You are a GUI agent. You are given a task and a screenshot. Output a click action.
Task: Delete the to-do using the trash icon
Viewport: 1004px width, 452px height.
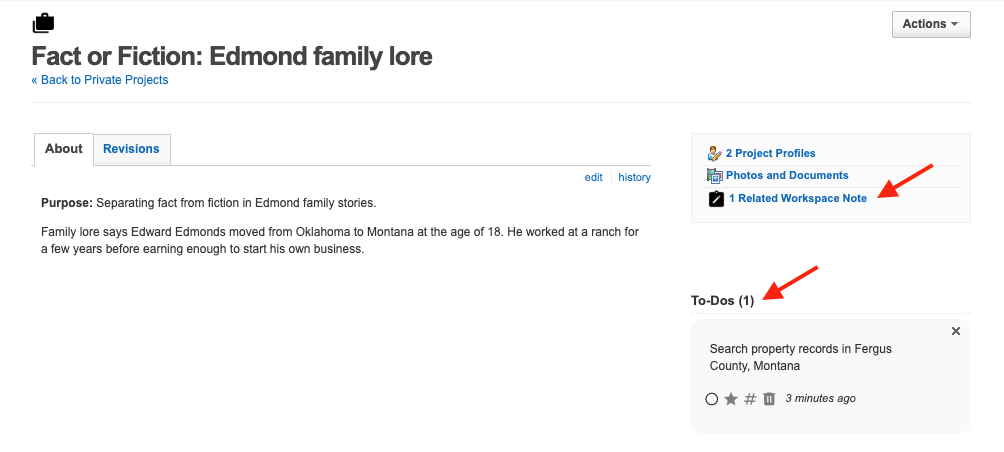(x=769, y=399)
